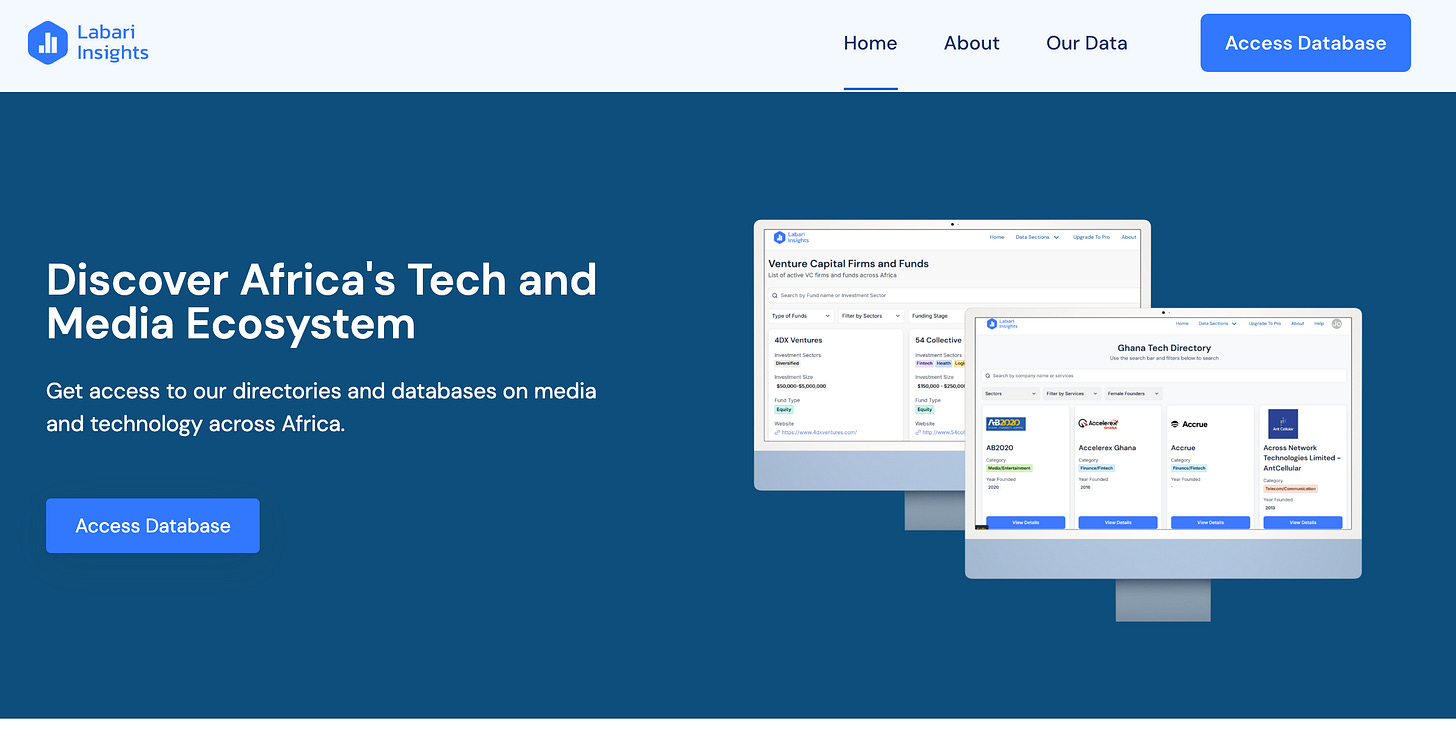
Task: Click View Details on the Accrue card
Action: coord(1210,522)
